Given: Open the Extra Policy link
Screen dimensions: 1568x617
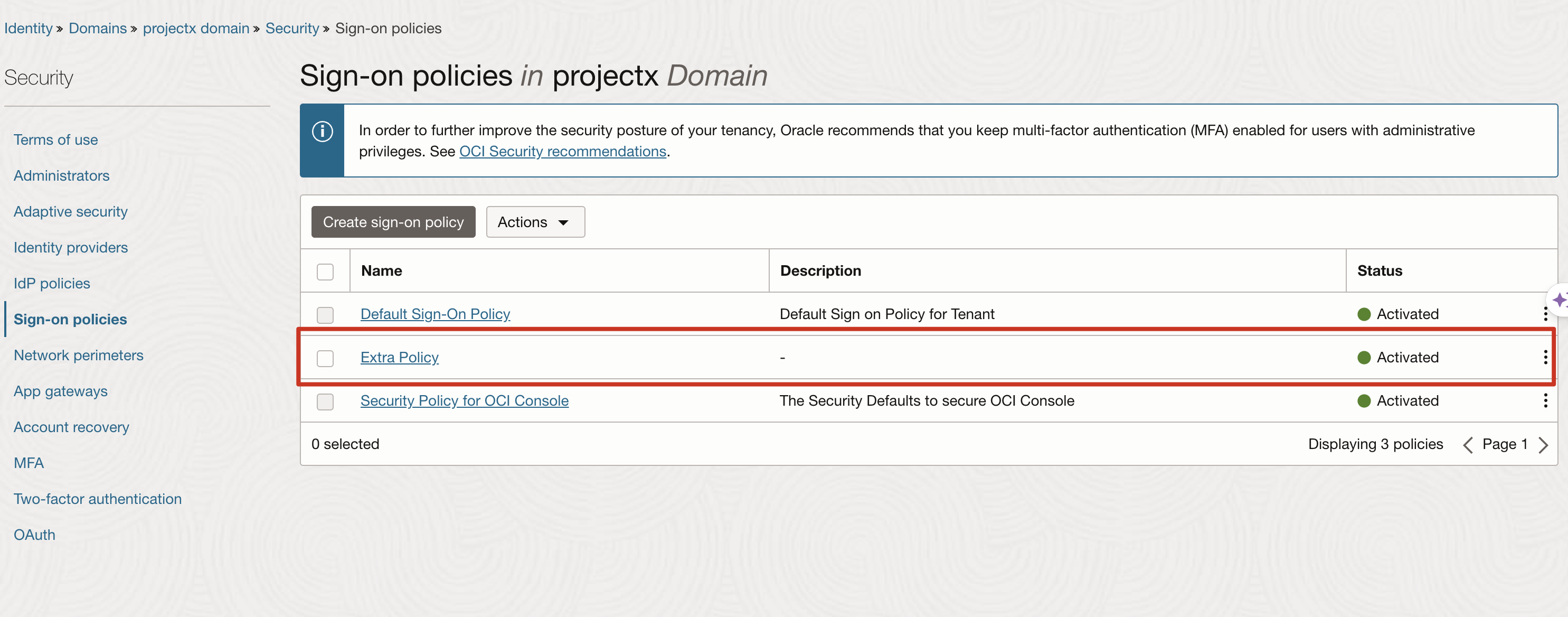Looking at the screenshot, I should point(399,358).
